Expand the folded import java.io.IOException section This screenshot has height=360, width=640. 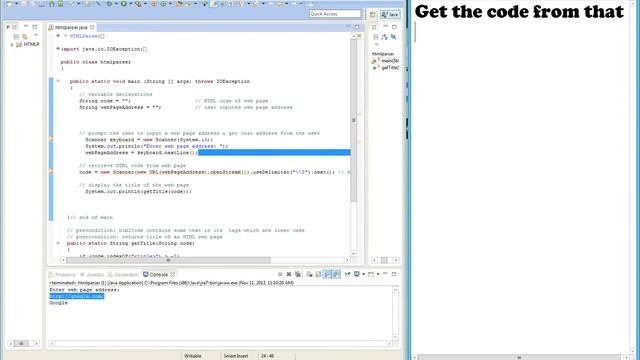point(58,49)
